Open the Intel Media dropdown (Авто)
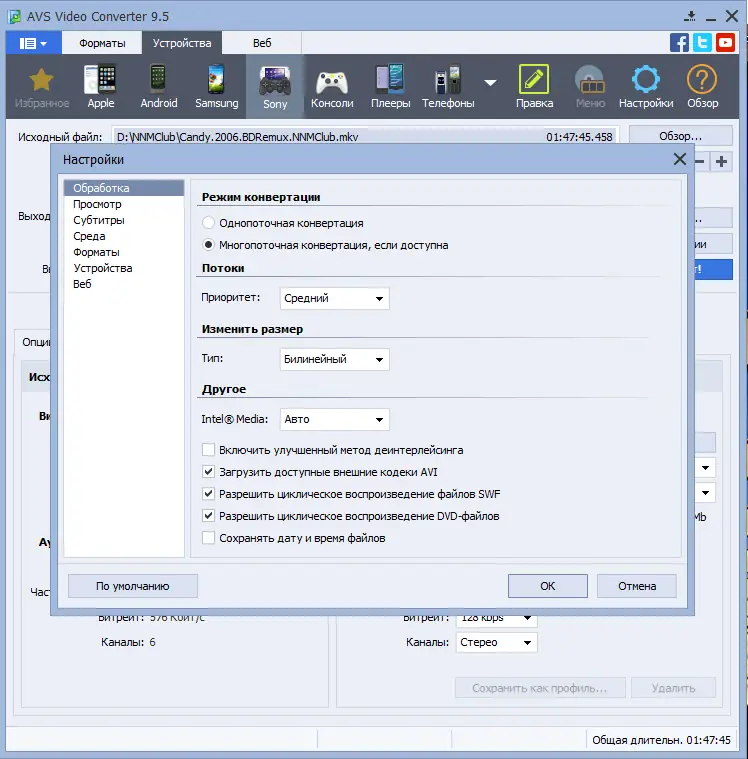This screenshot has height=759, width=748. [x=335, y=419]
